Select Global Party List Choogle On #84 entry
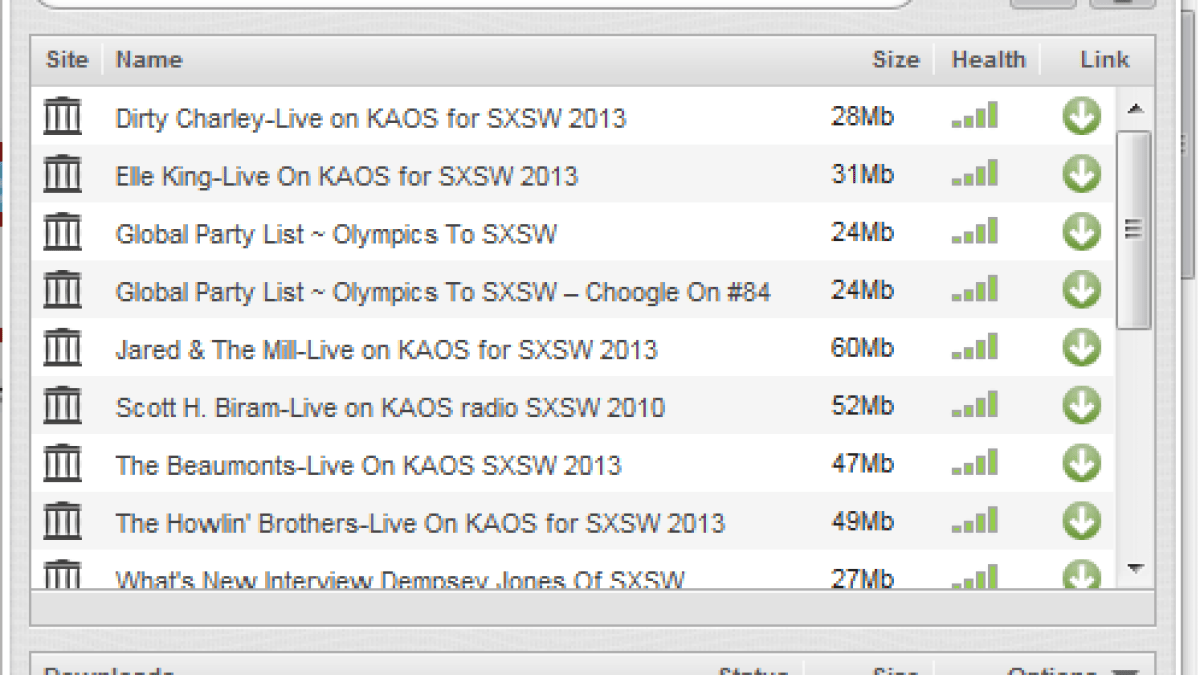 click(443, 292)
